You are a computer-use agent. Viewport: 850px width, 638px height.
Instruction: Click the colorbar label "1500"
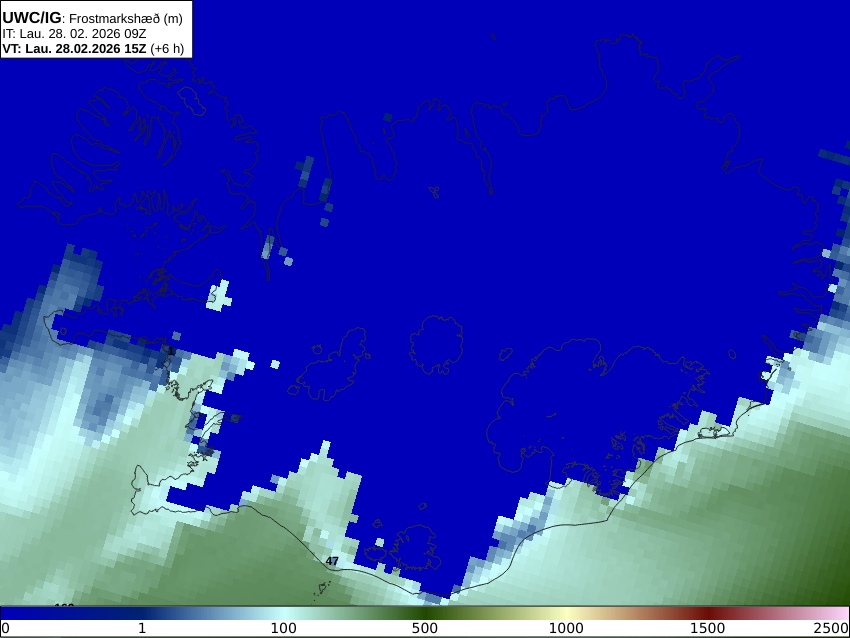pos(707,629)
